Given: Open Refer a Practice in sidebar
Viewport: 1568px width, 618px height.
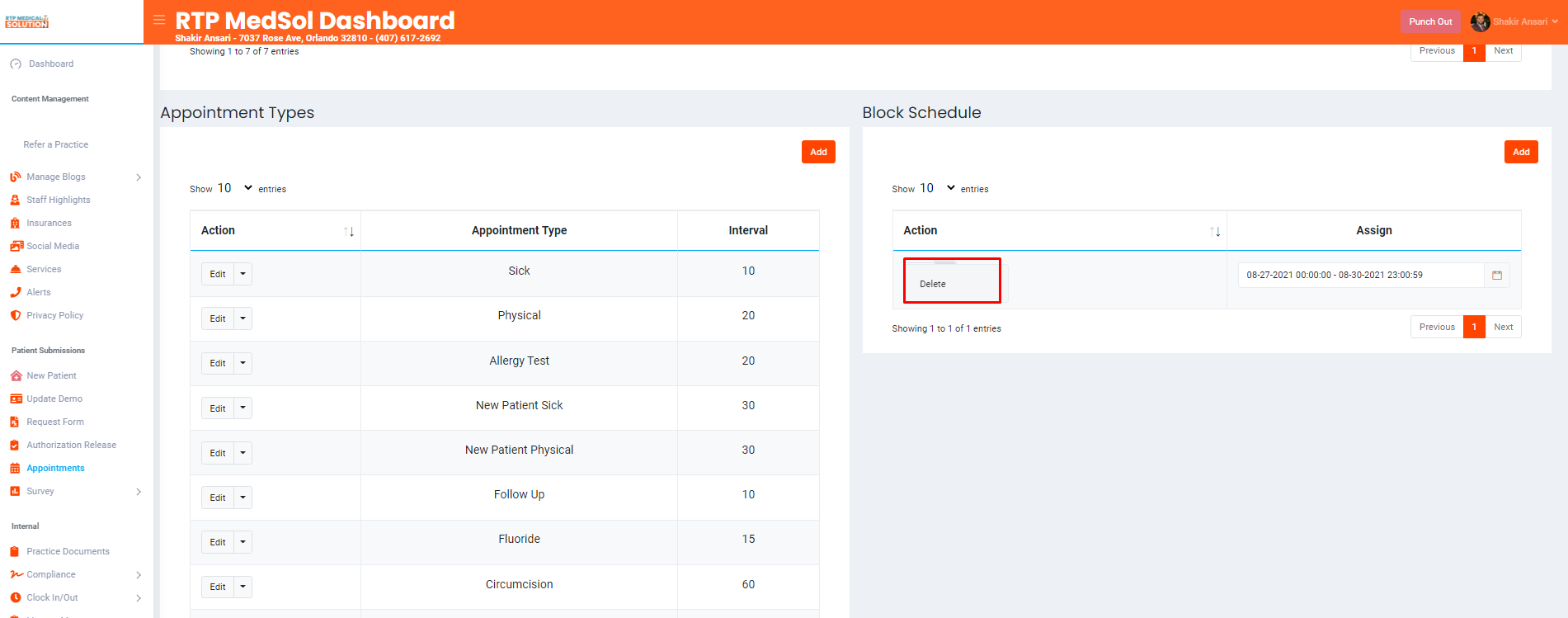Looking at the screenshot, I should [x=56, y=144].
